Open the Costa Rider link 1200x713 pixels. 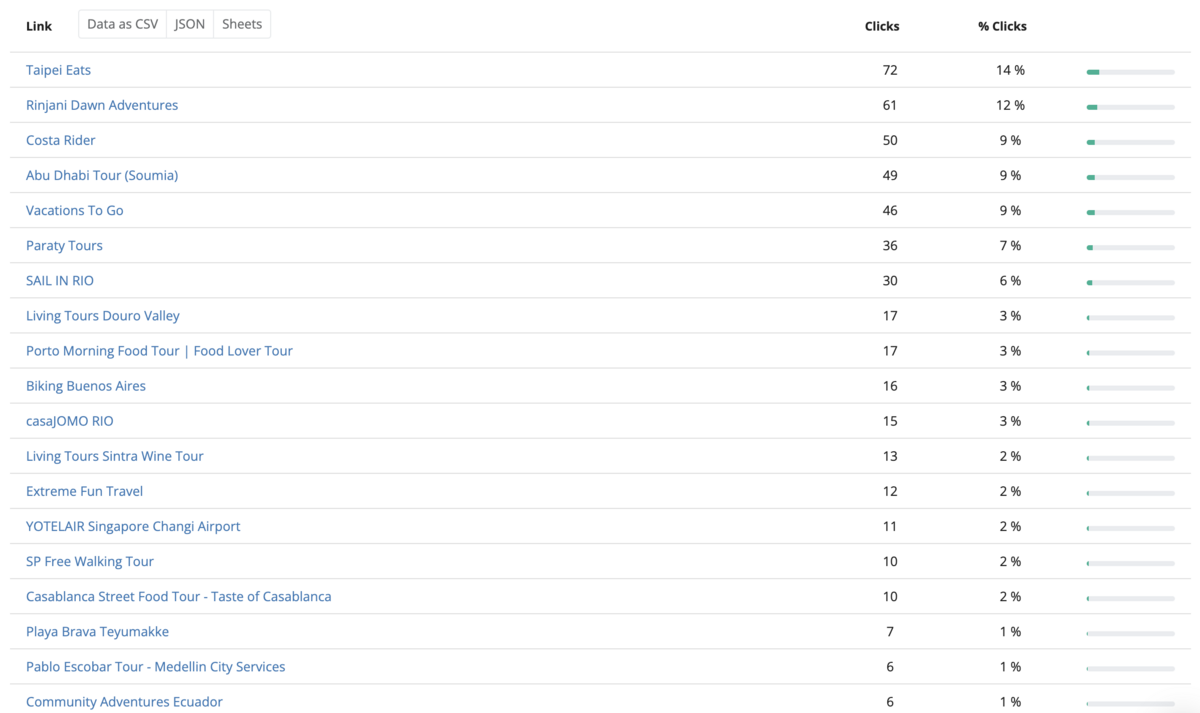pyautogui.click(x=61, y=140)
